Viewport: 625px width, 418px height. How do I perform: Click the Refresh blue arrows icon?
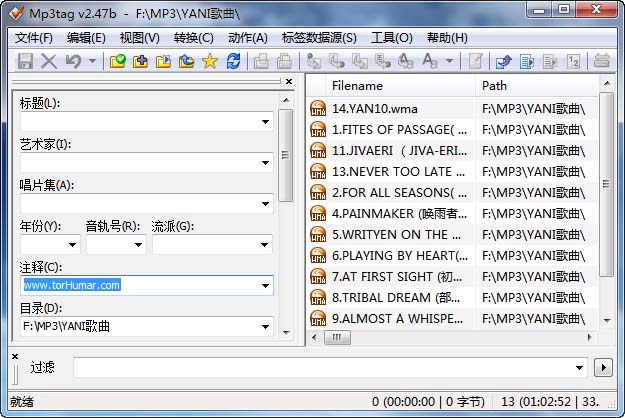click(233, 61)
